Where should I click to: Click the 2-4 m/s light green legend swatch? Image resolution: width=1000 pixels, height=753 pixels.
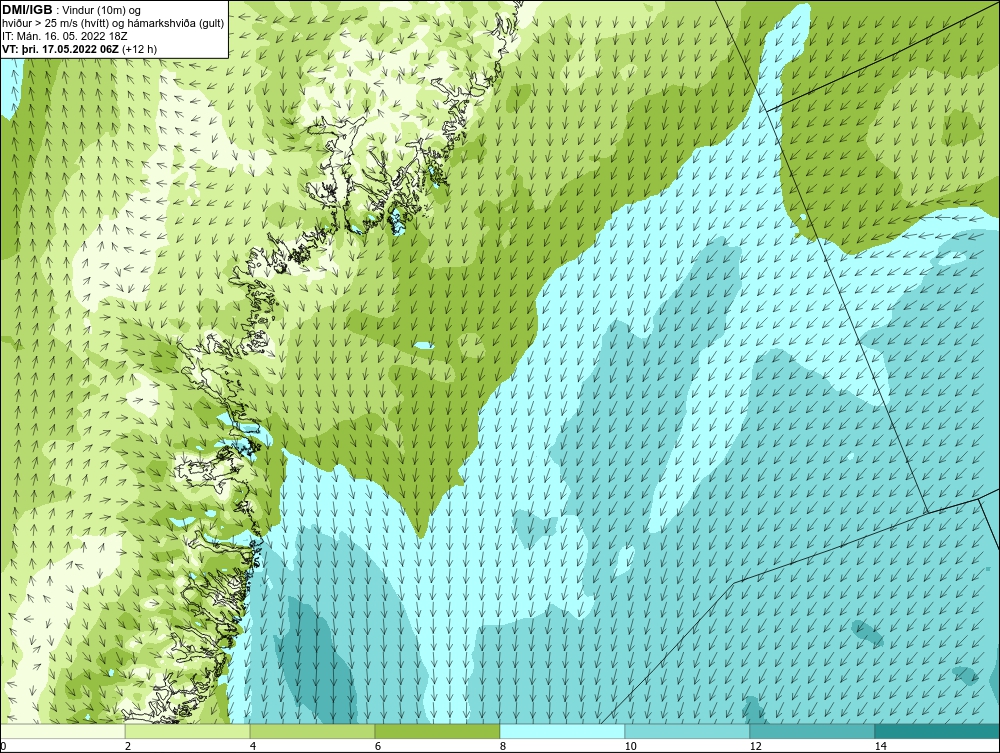tap(188, 731)
